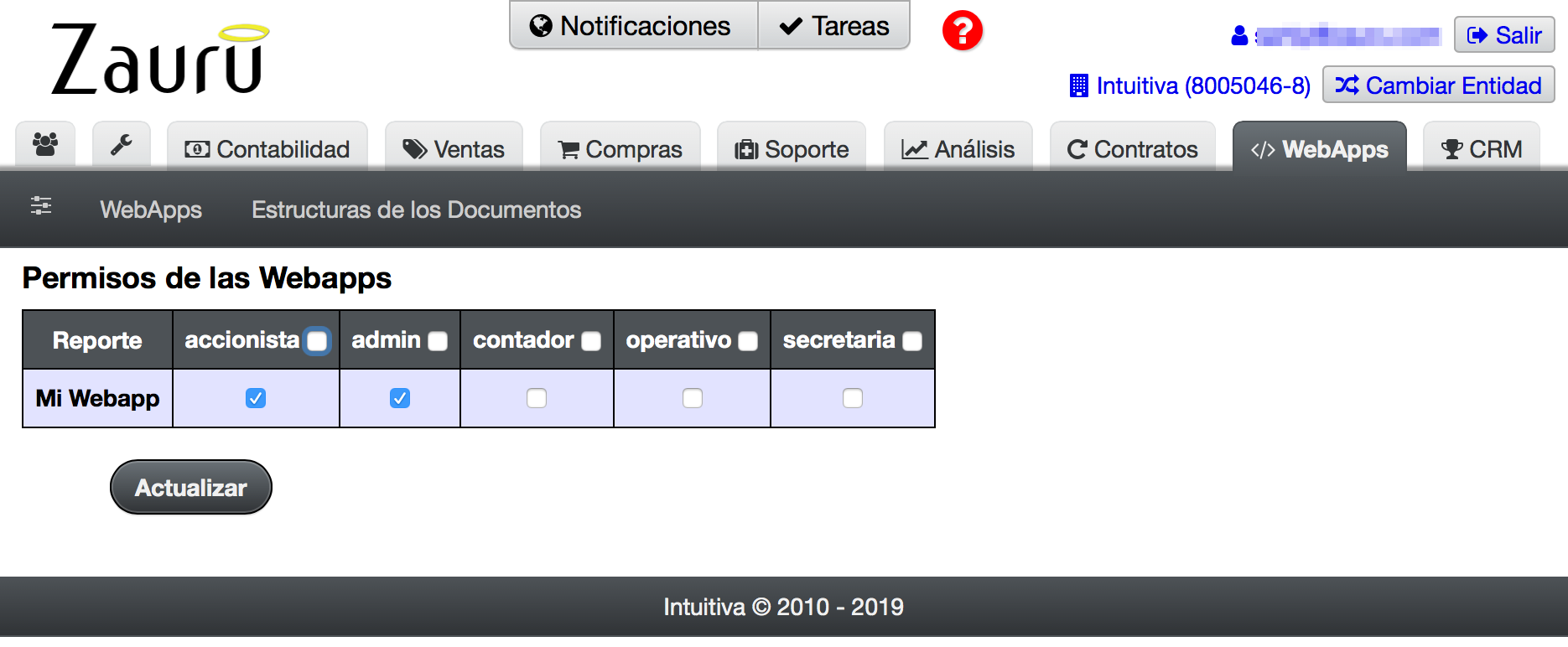The height and width of the screenshot is (647, 1568).
Task: Open the Soporte tab
Action: (792, 148)
